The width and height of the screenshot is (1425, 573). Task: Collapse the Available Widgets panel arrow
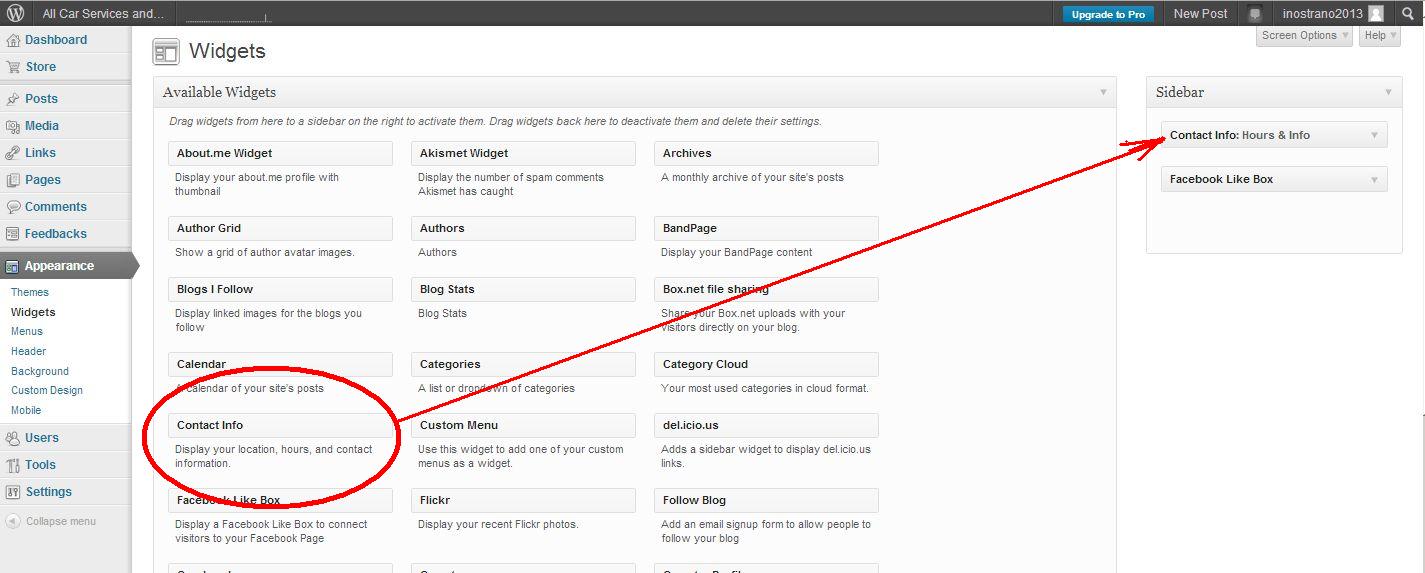tap(1103, 92)
